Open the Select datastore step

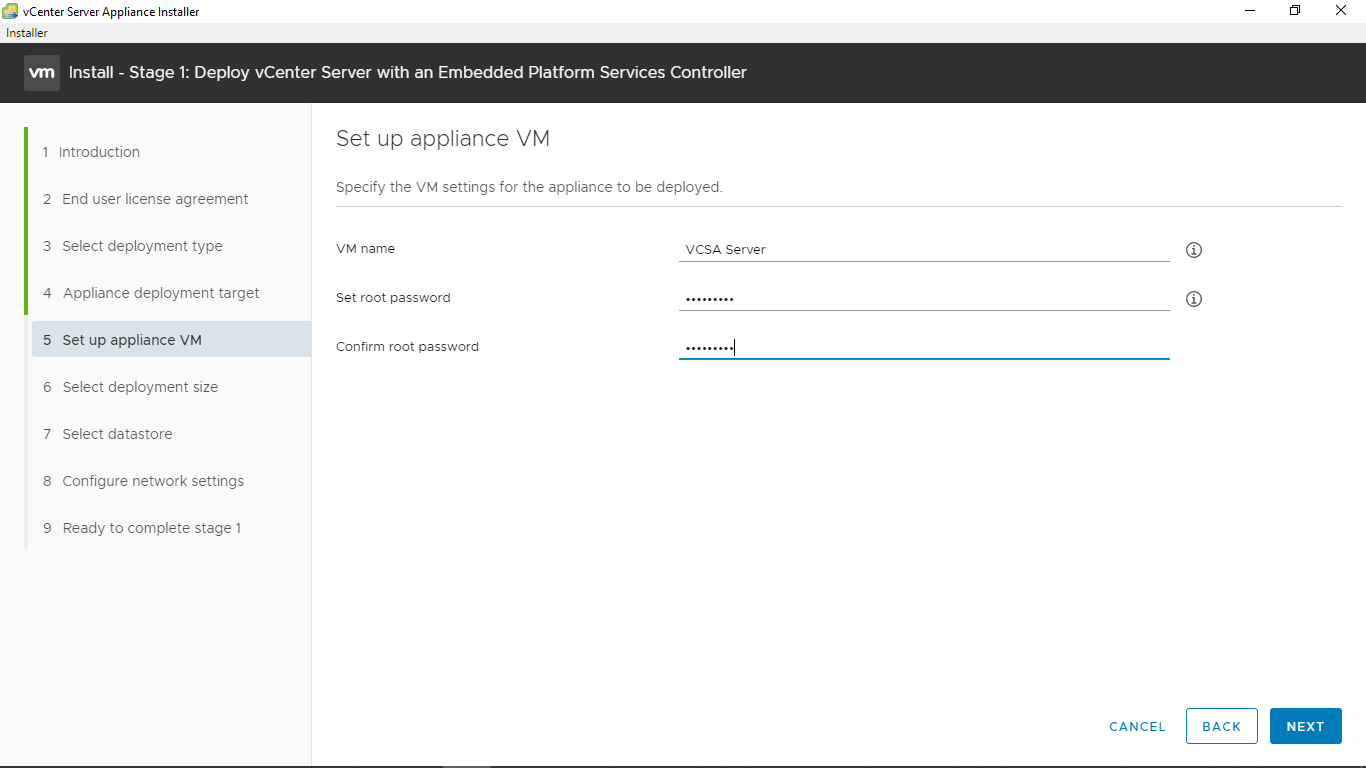coord(116,434)
